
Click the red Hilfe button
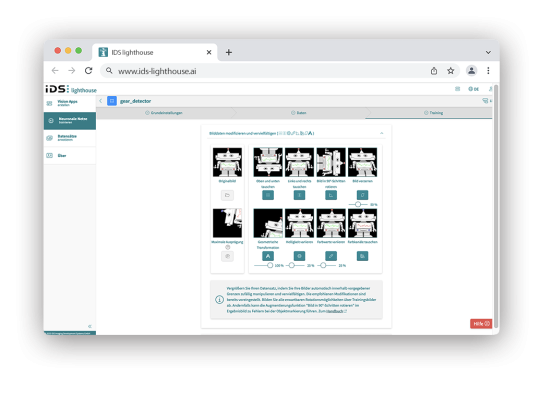(481, 324)
